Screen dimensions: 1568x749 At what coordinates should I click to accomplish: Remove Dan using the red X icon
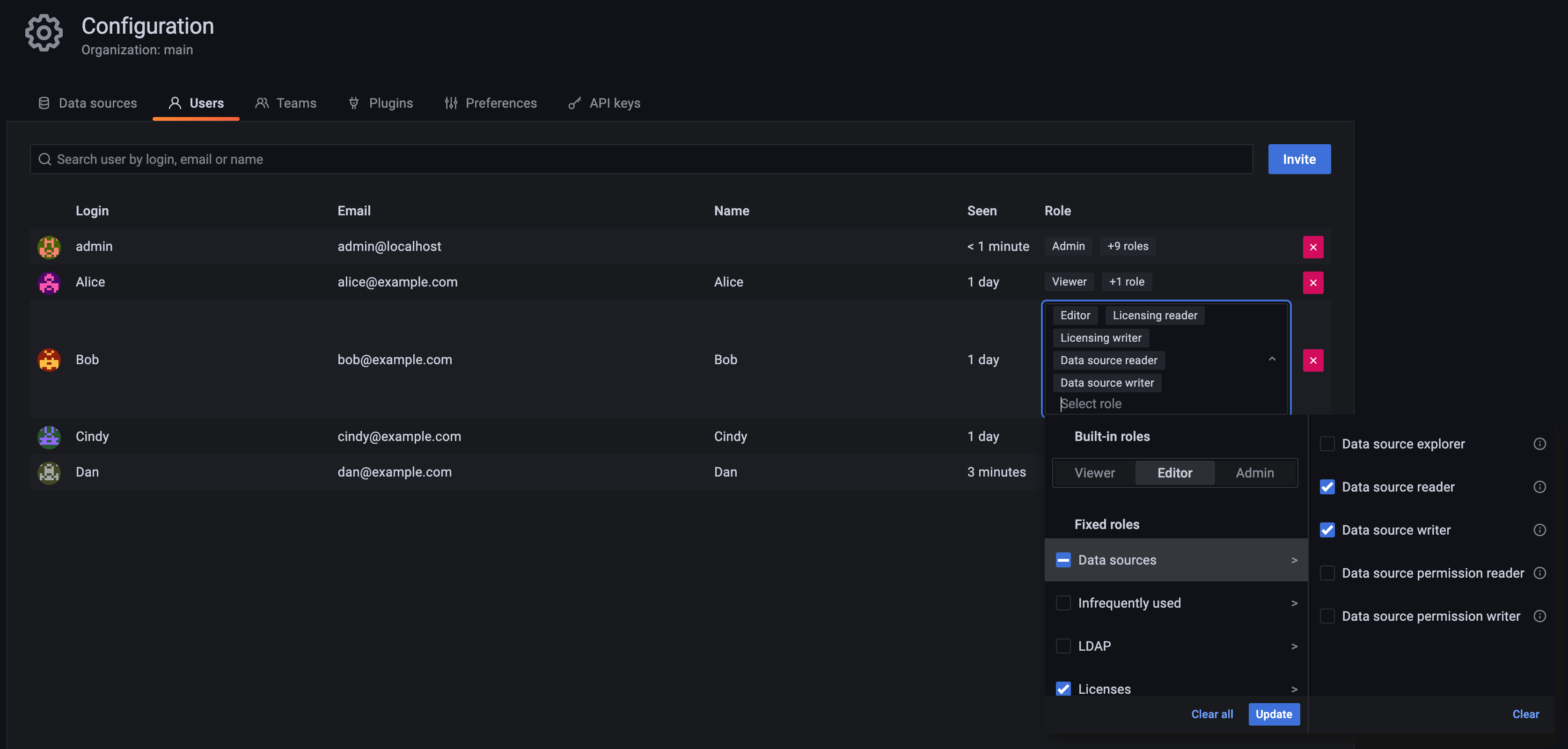1313,472
